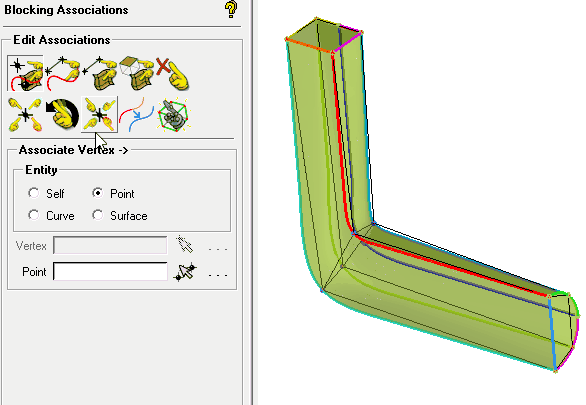Image resolution: width=586 pixels, height=405 pixels.
Task: Select the Group/Ungroup Curves icon
Action: click(136, 115)
